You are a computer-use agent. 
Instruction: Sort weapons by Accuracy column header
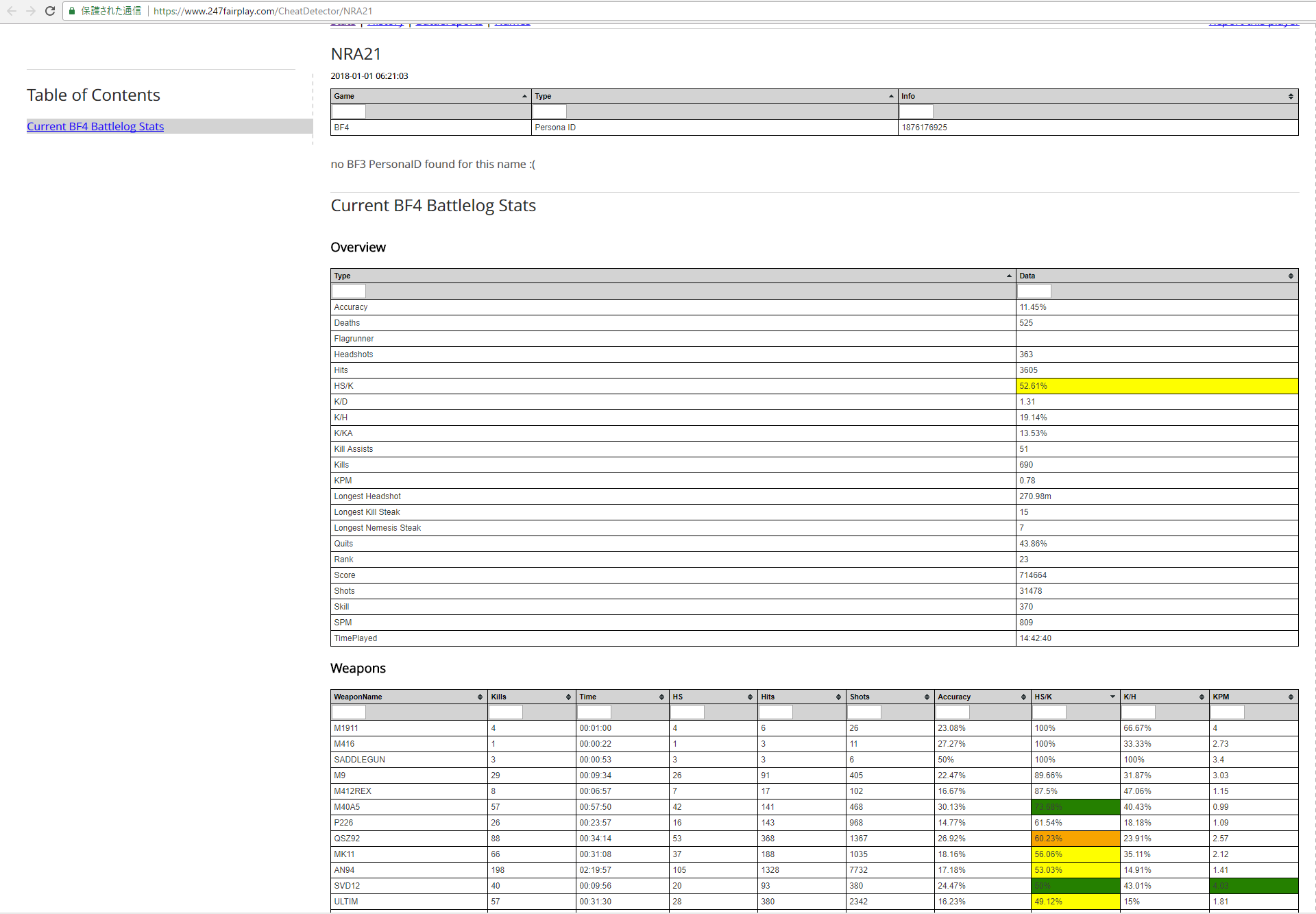pos(982,697)
